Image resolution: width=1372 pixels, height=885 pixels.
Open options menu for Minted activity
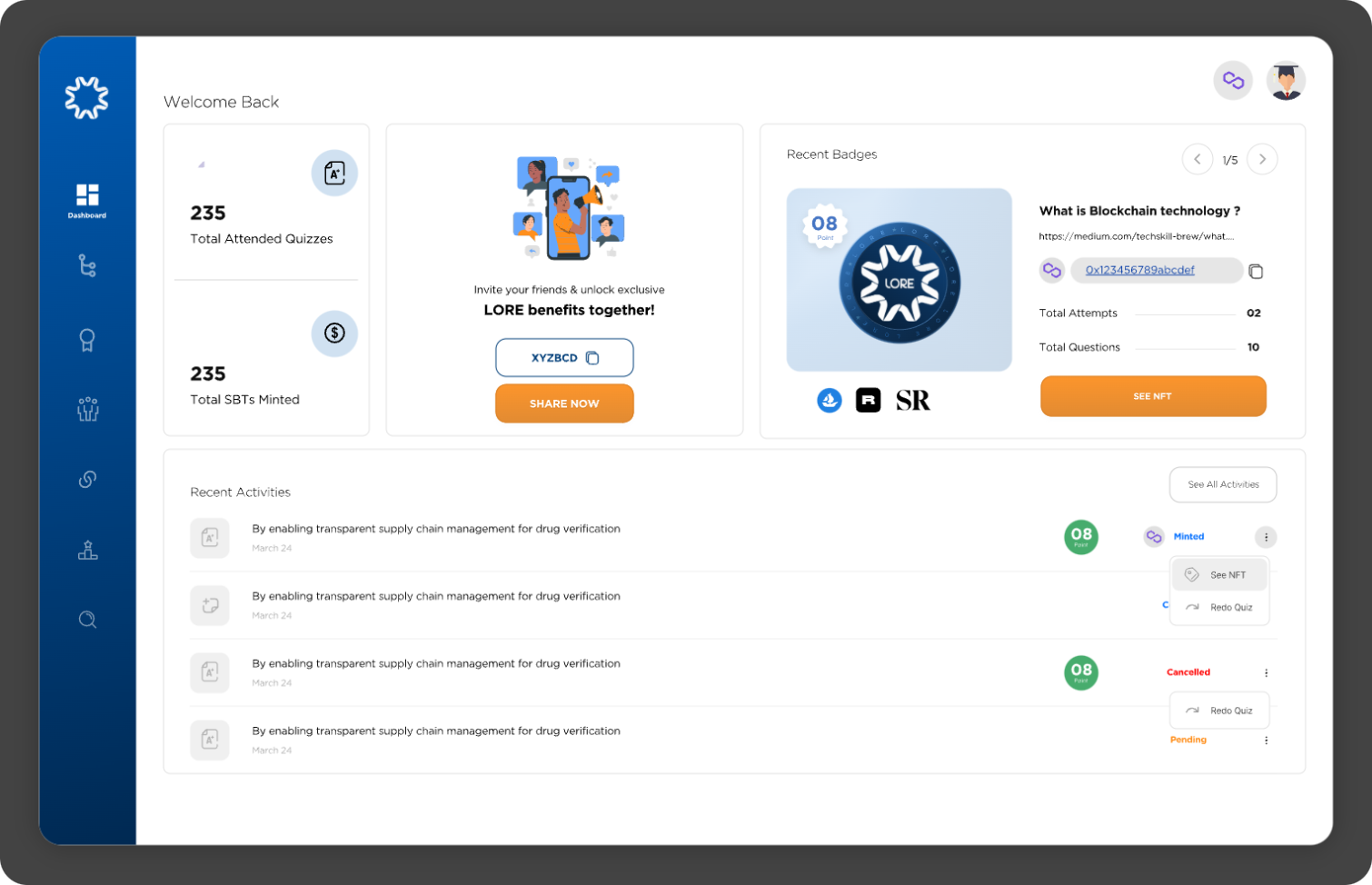1266,537
